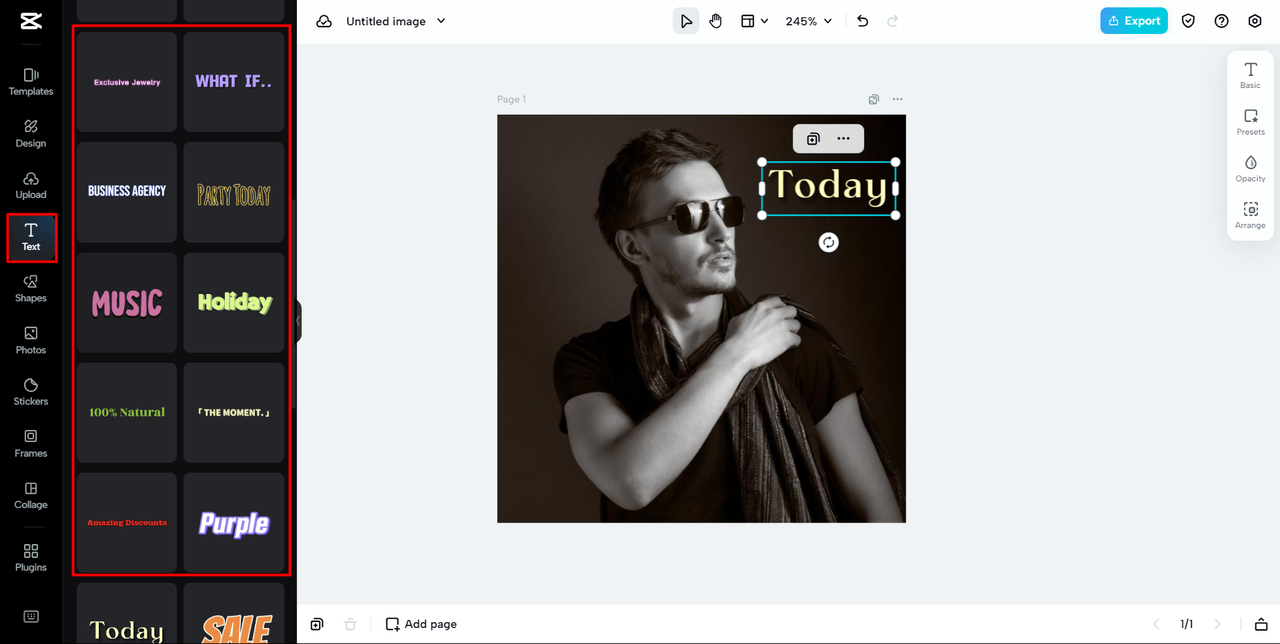Open more options for selected text
Screen dimensions: 1280x644
(x=844, y=139)
